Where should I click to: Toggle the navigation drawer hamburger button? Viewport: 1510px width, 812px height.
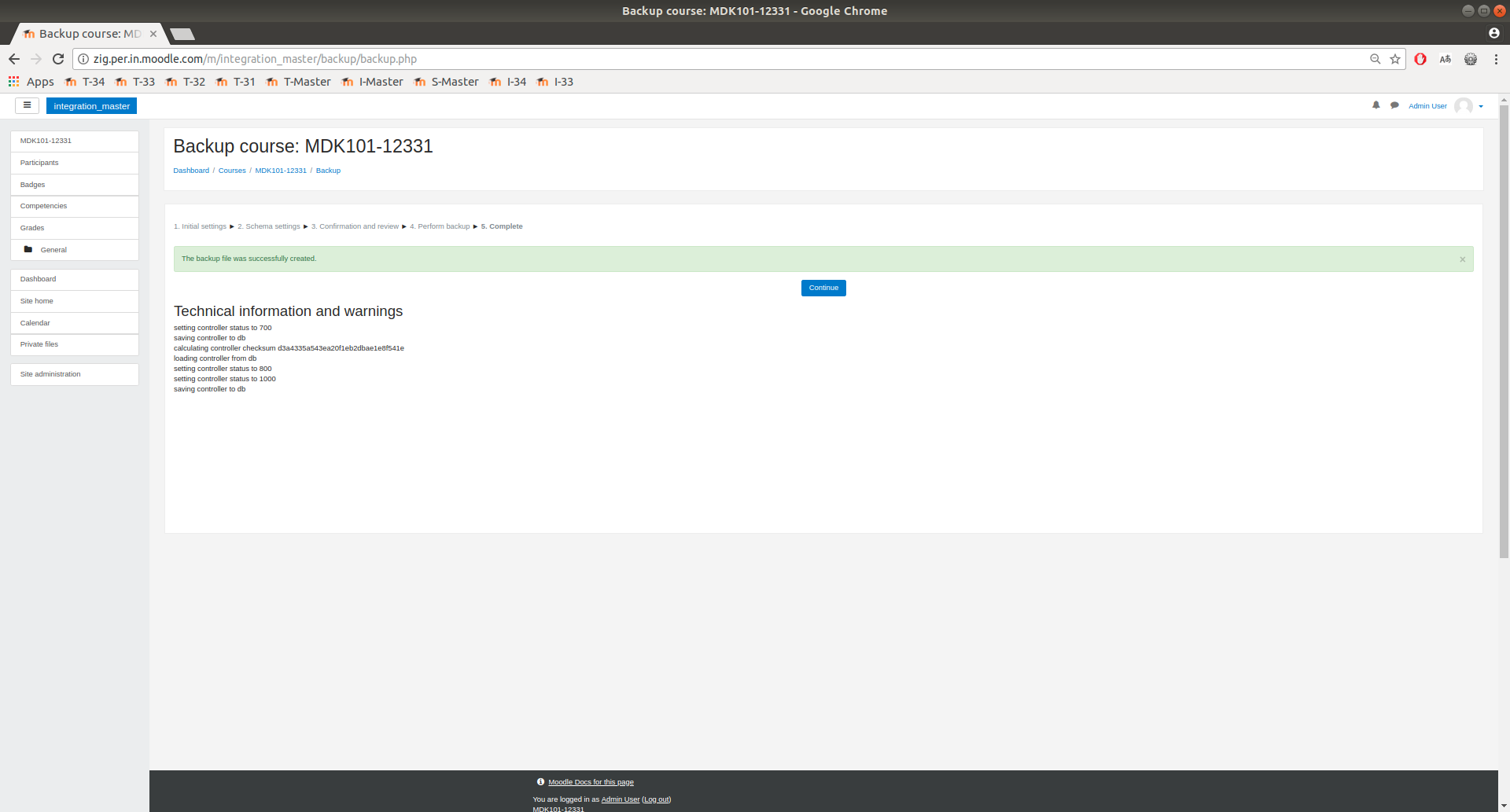coord(27,105)
